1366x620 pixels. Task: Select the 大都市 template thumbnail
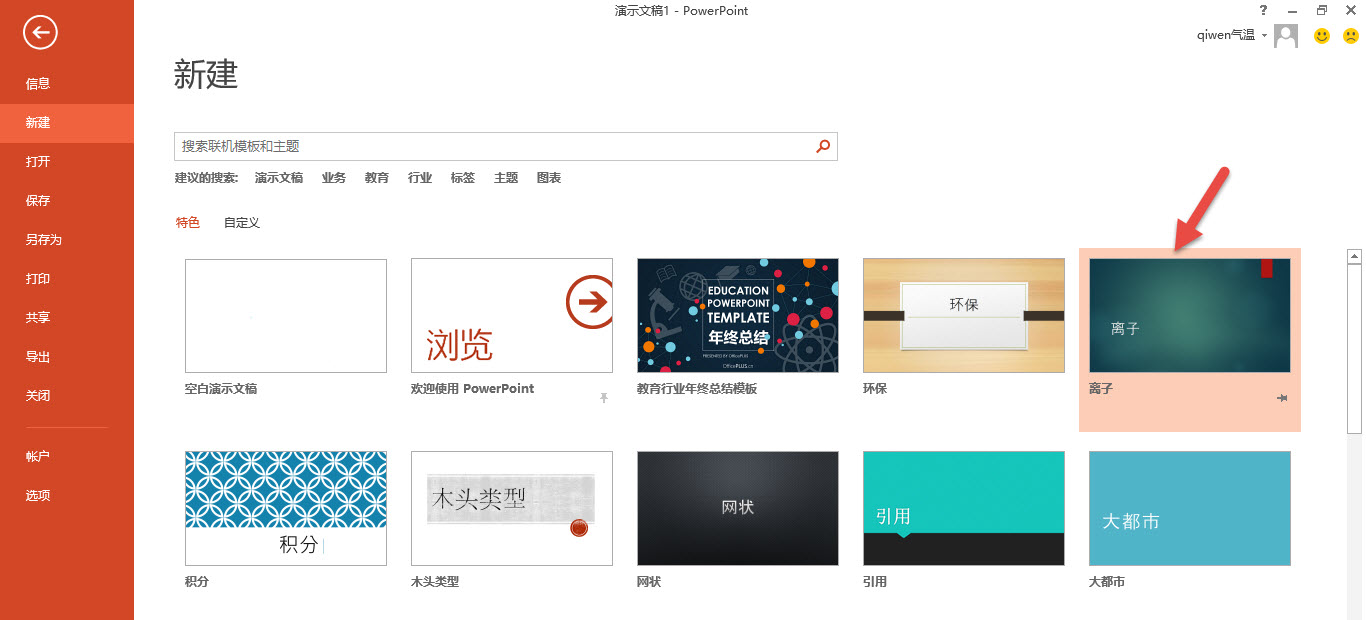(x=1189, y=508)
